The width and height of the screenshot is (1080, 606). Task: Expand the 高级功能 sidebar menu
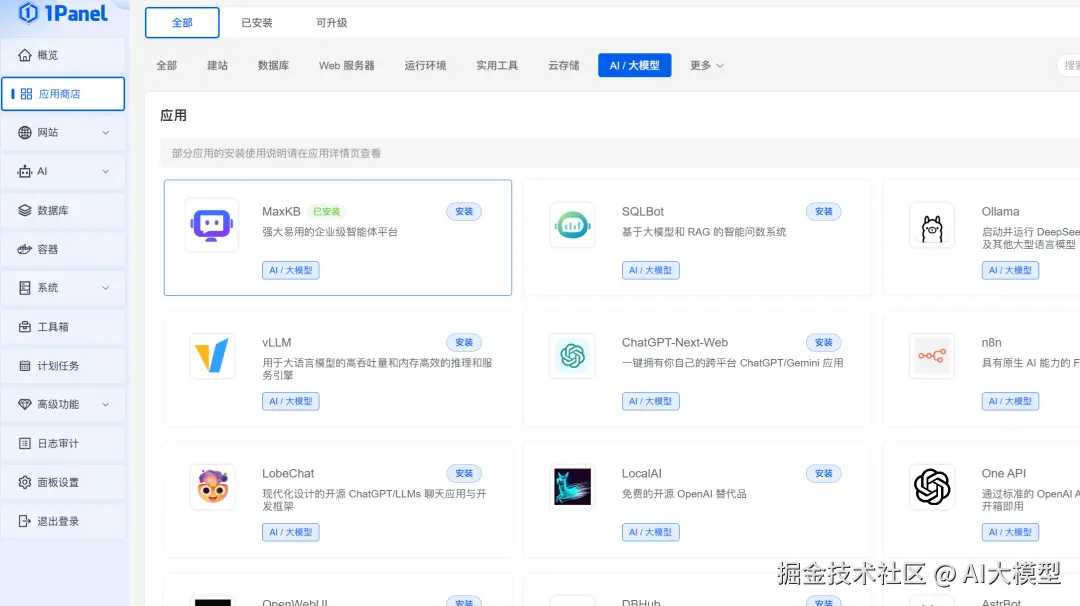coord(63,405)
